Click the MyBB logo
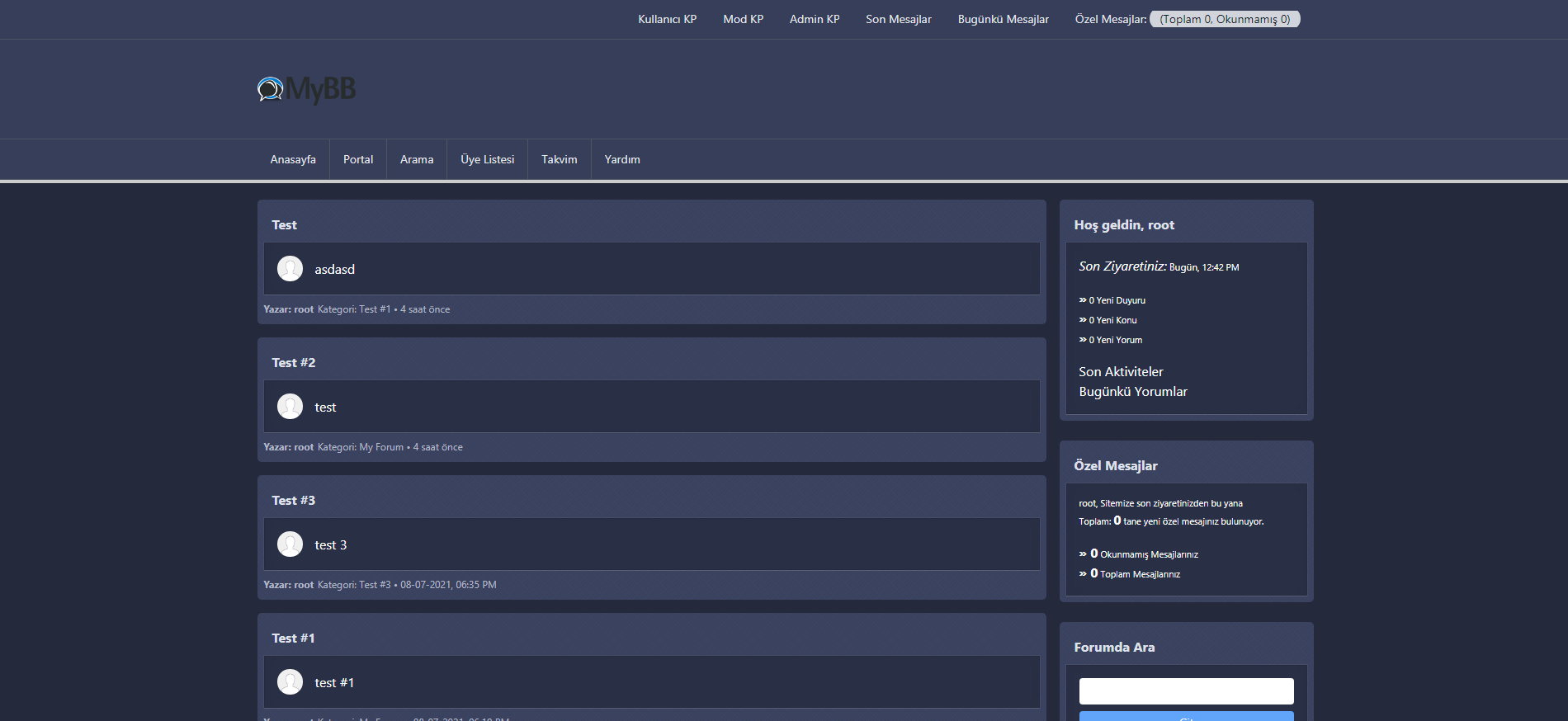Viewport: 1568px width, 721px height. point(306,89)
